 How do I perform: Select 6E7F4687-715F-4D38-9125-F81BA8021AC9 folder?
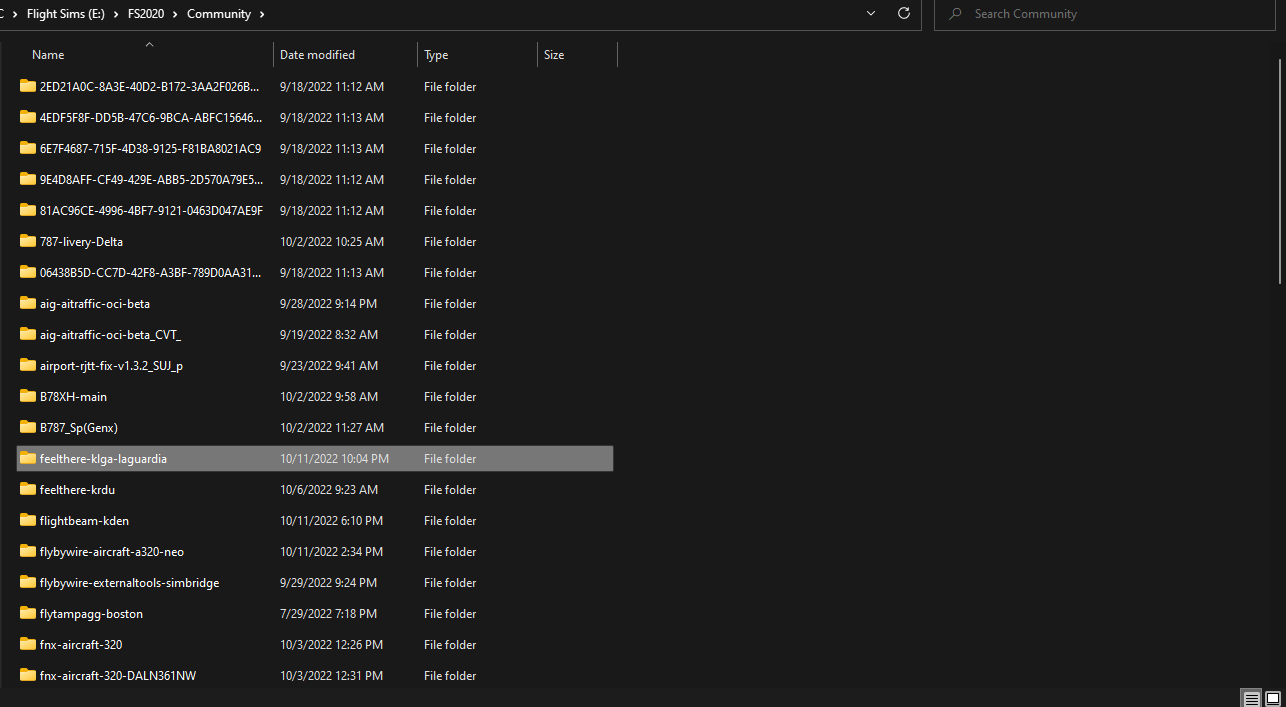click(x=150, y=148)
